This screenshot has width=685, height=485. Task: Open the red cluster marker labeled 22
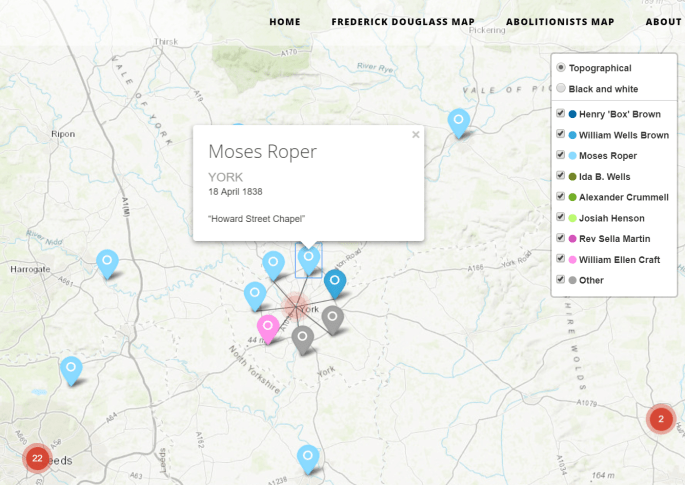click(x=37, y=458)
